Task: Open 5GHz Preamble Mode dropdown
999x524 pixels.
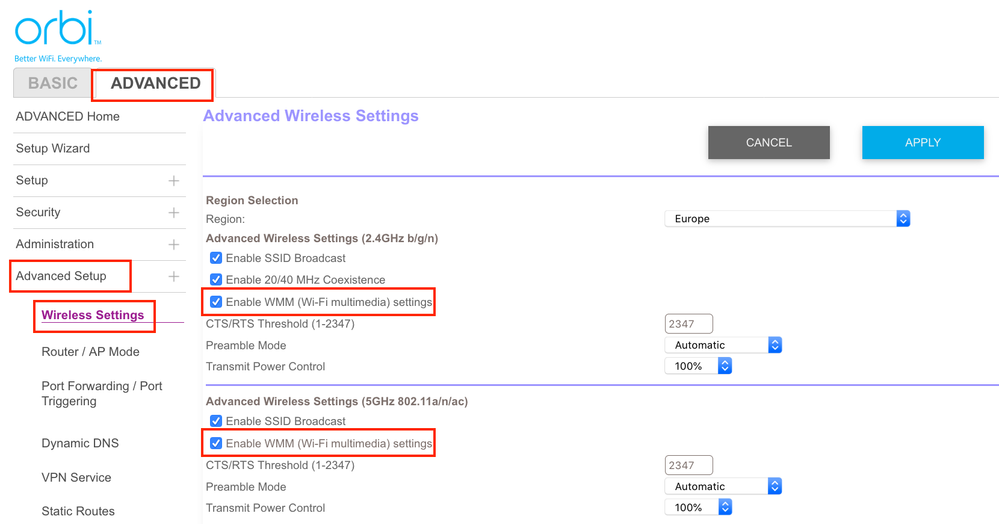Action: click(x=722, y=487)
